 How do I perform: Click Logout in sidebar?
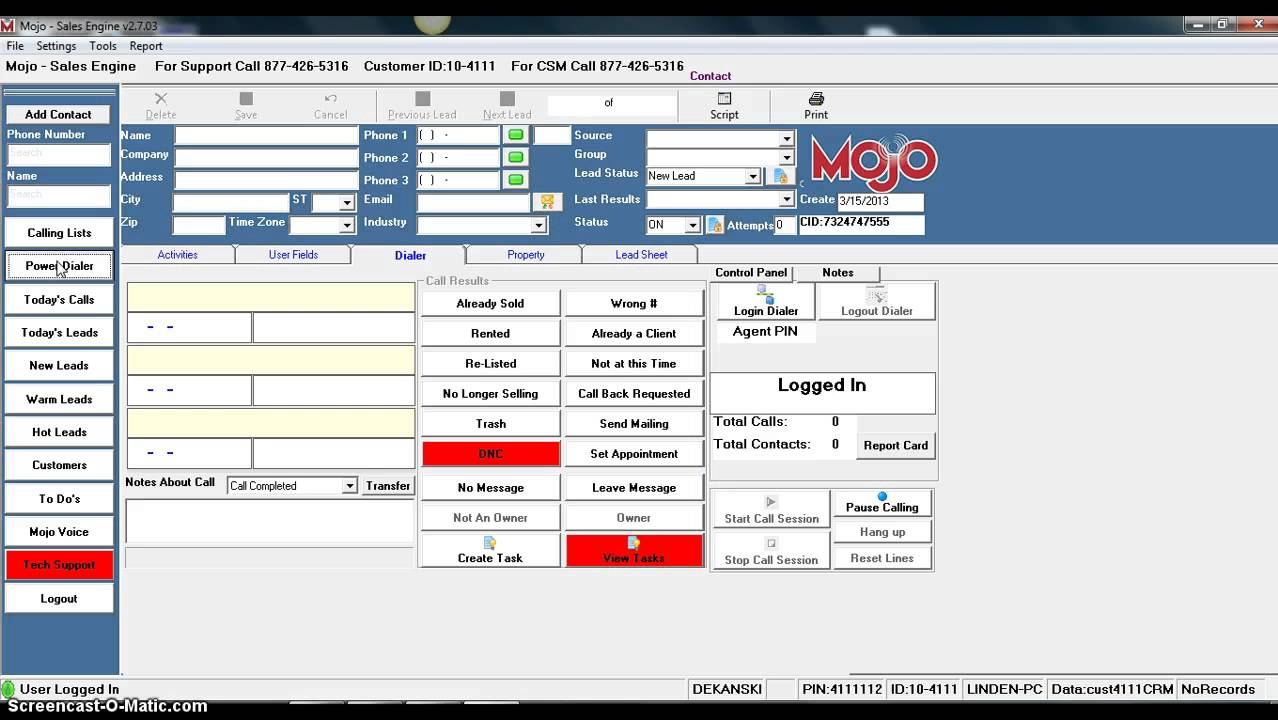coord(59,599)
